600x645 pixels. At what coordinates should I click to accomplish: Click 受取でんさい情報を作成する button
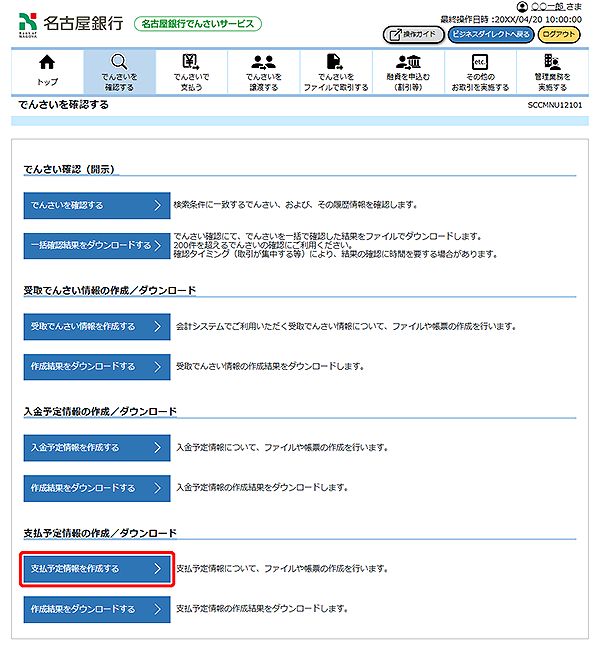tap(97, 327)
